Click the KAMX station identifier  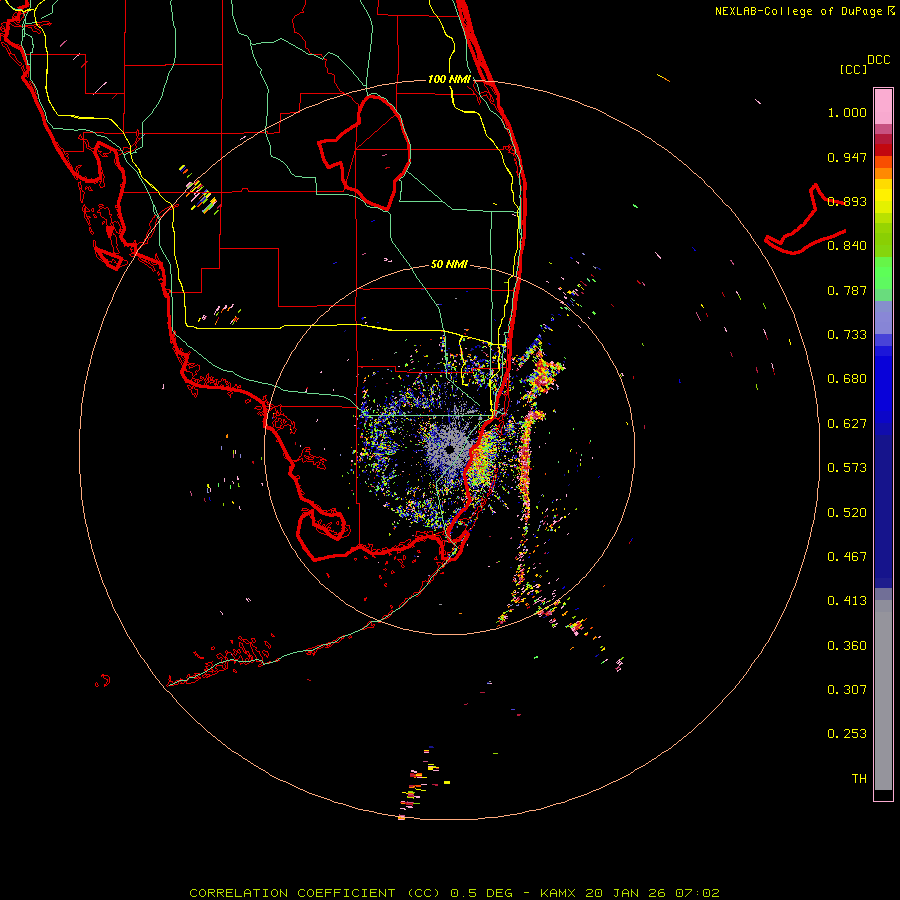coord(558,893)
